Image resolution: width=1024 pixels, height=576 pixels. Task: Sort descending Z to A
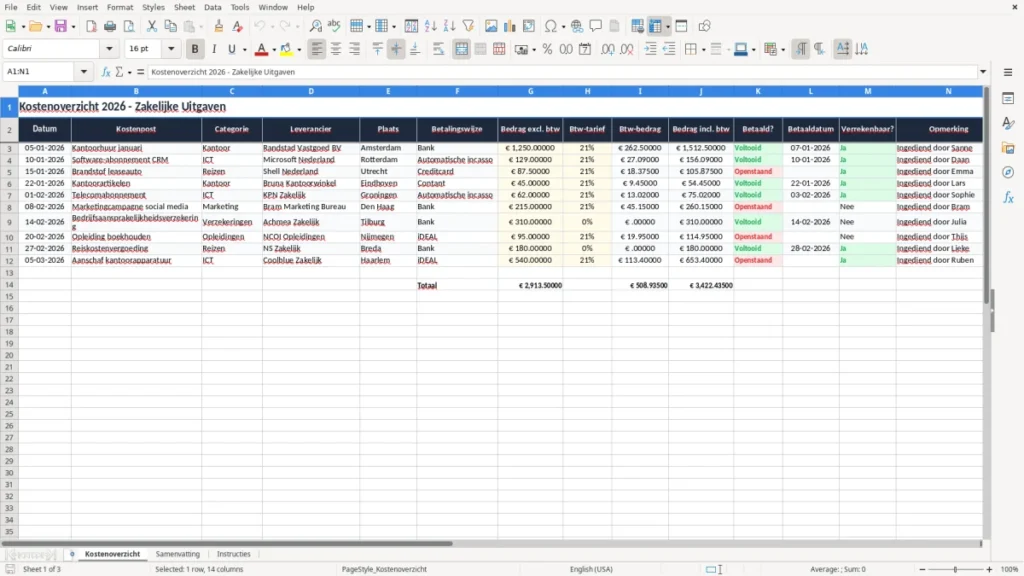pyautogui.click(x=449, y=26)
